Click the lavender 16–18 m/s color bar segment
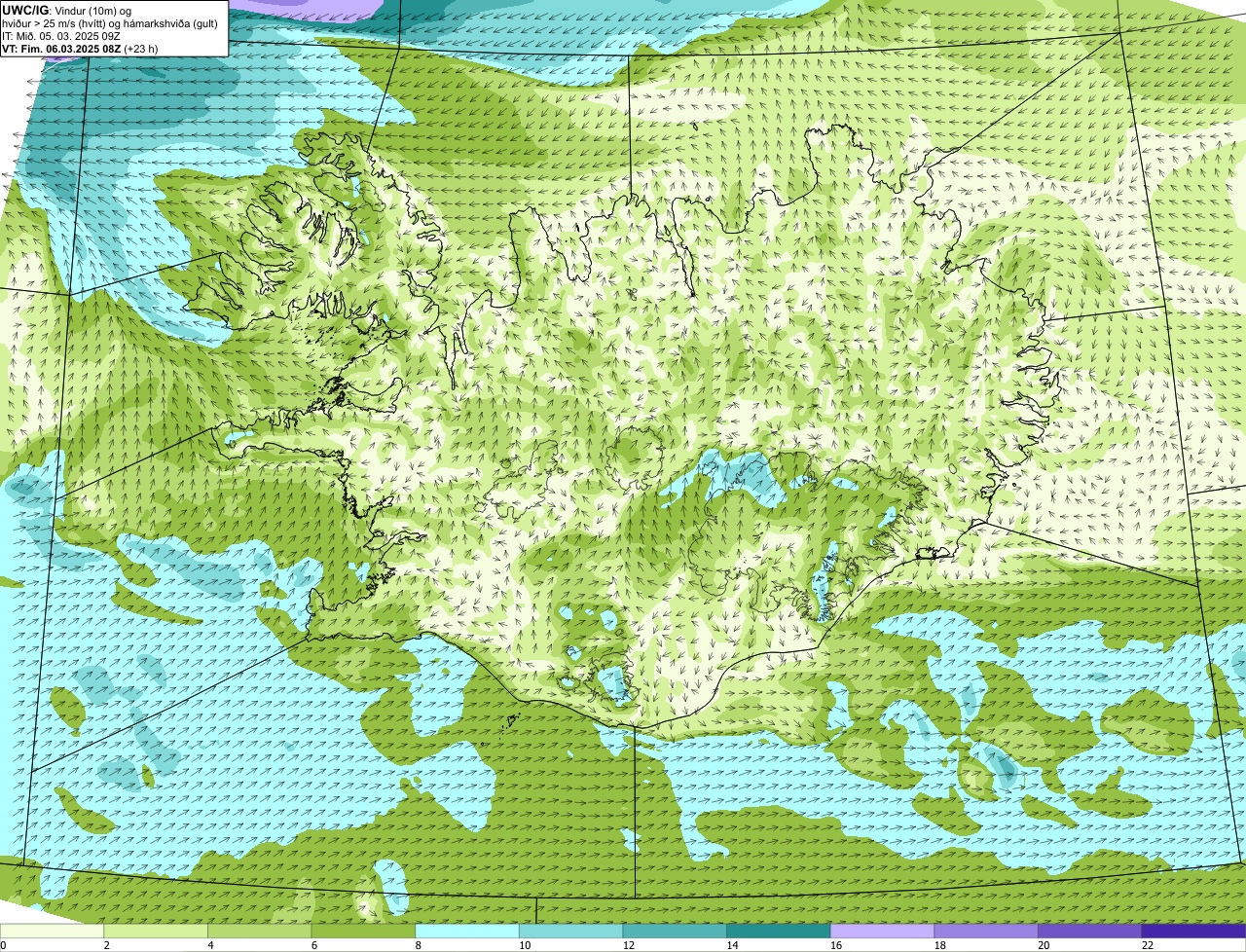Screen dimensions: 1246x952 [x=882, y=931]
